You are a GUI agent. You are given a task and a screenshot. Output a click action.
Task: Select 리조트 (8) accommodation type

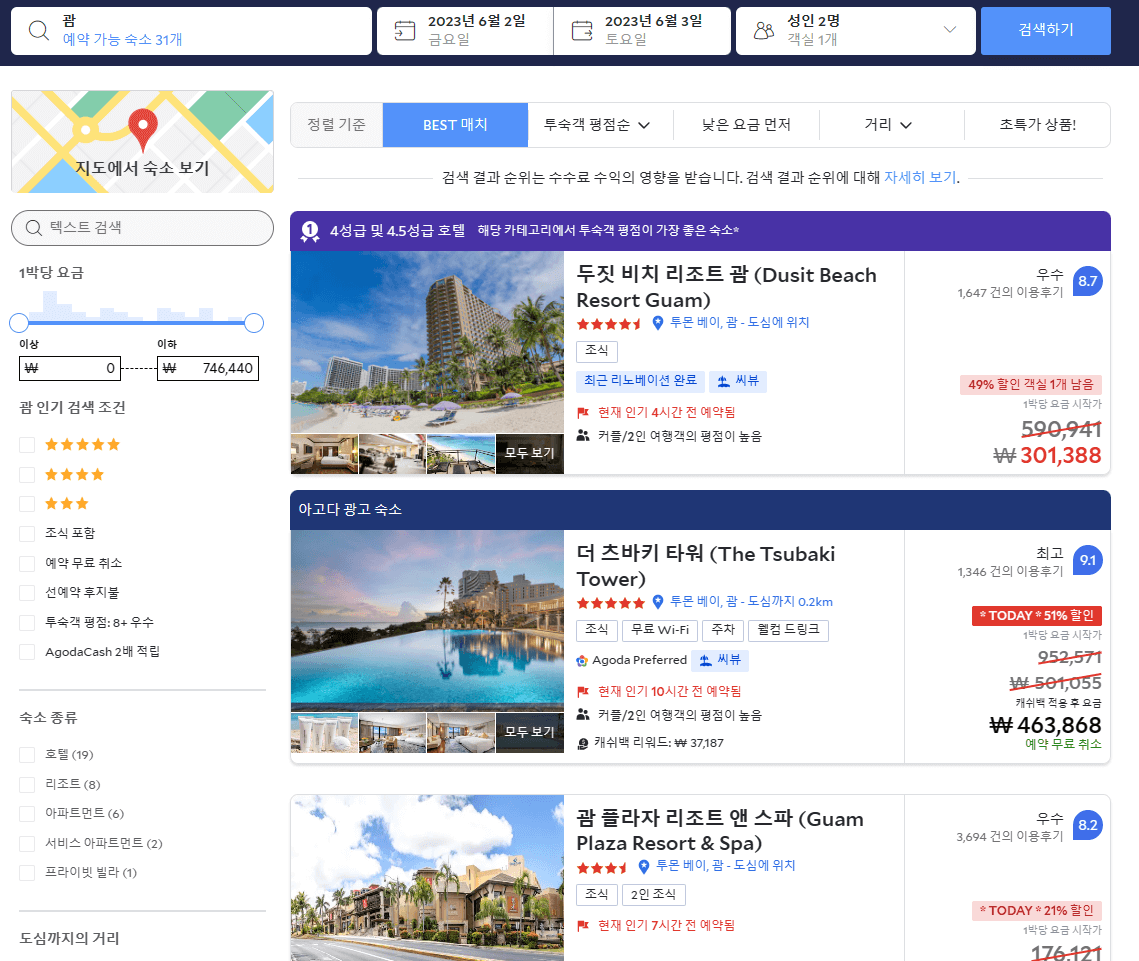(27, 784)
